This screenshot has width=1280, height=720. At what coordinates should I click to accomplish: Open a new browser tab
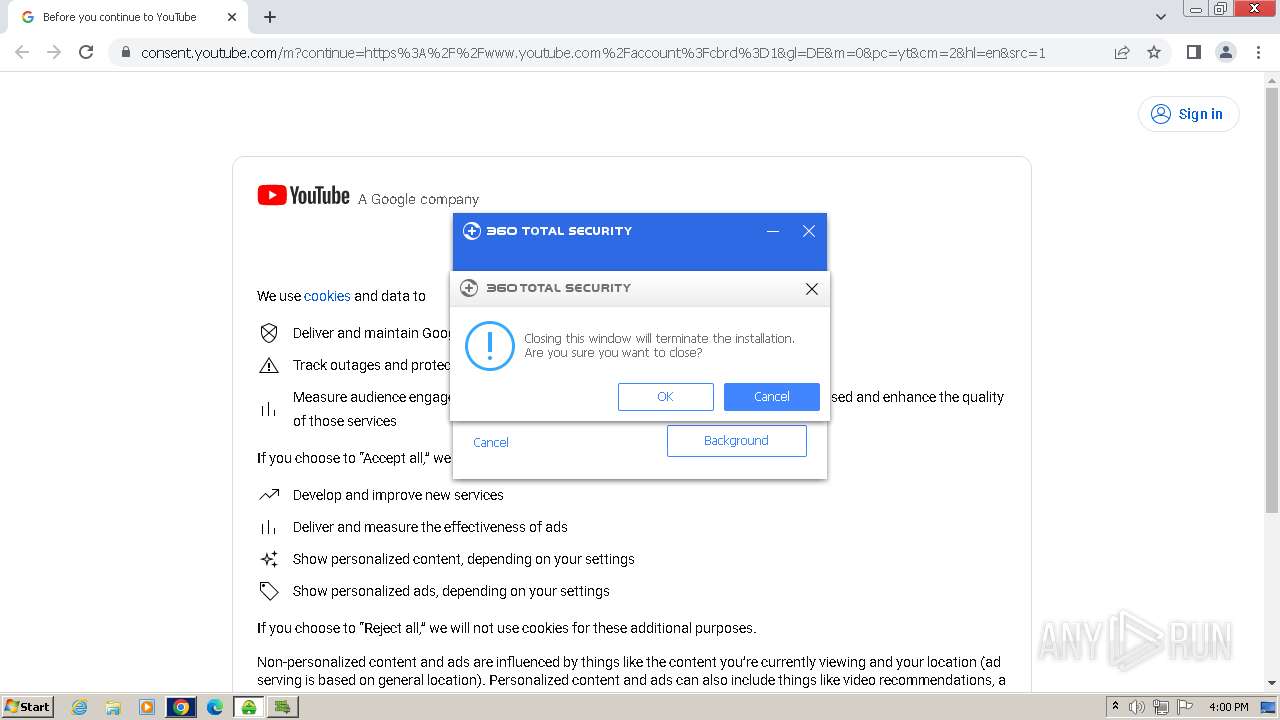270,17
